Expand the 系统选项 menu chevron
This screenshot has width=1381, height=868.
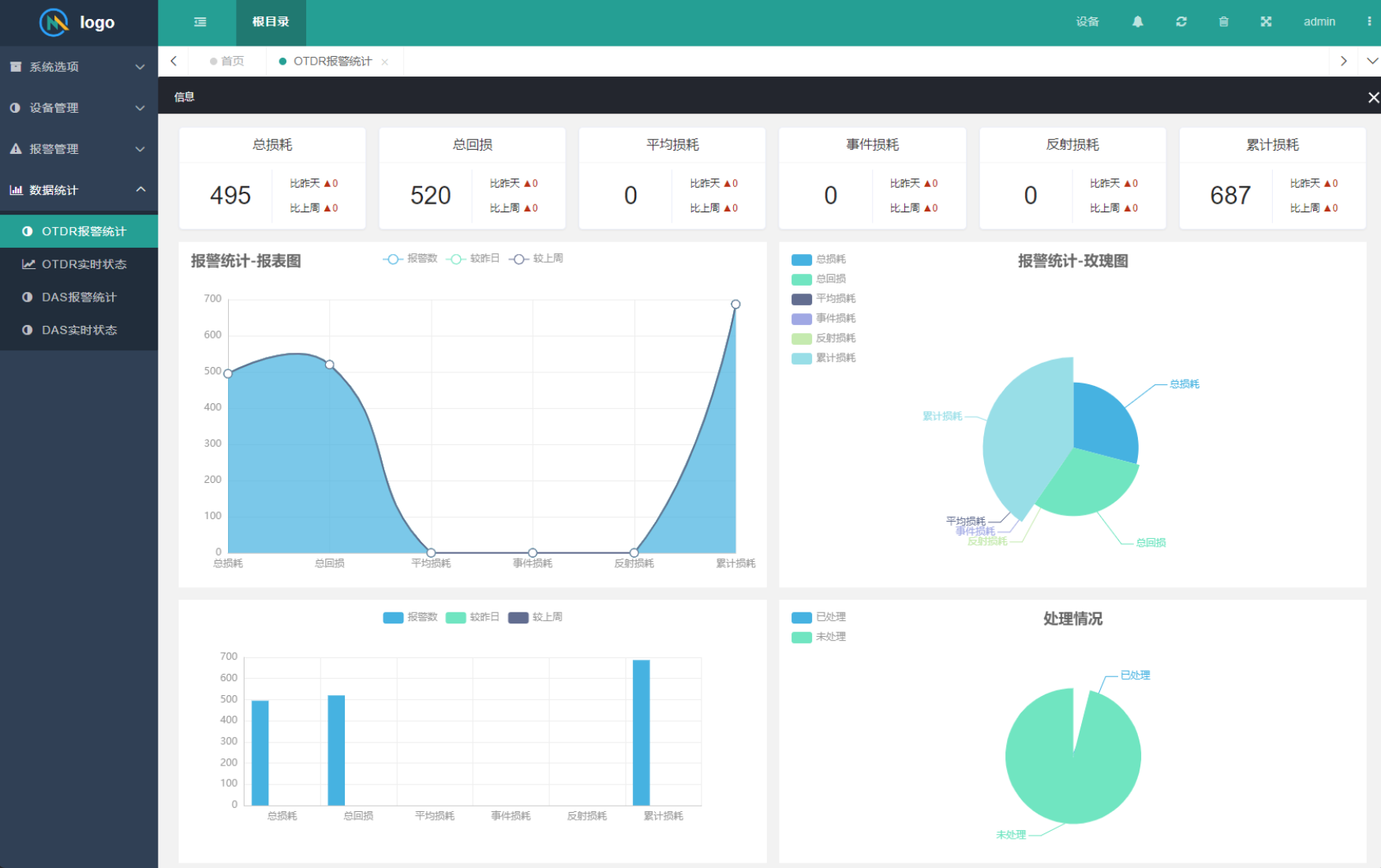point(140,67)
